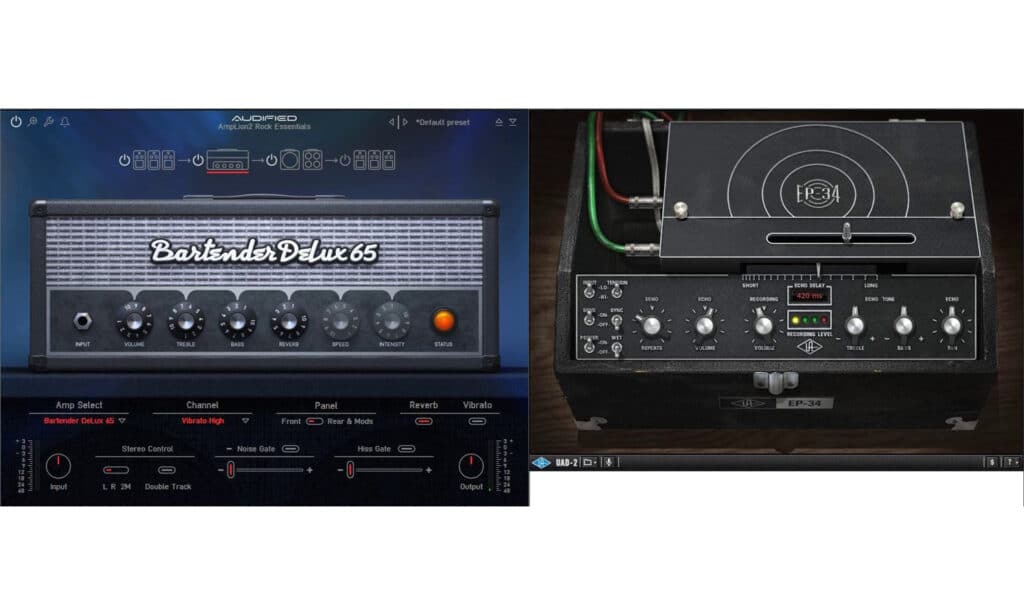Image resolution: width=1024 pixels, height=615 pixels.
Task: Open the magnifier zoom icon in AmpLion
Action: coord(32,121)
